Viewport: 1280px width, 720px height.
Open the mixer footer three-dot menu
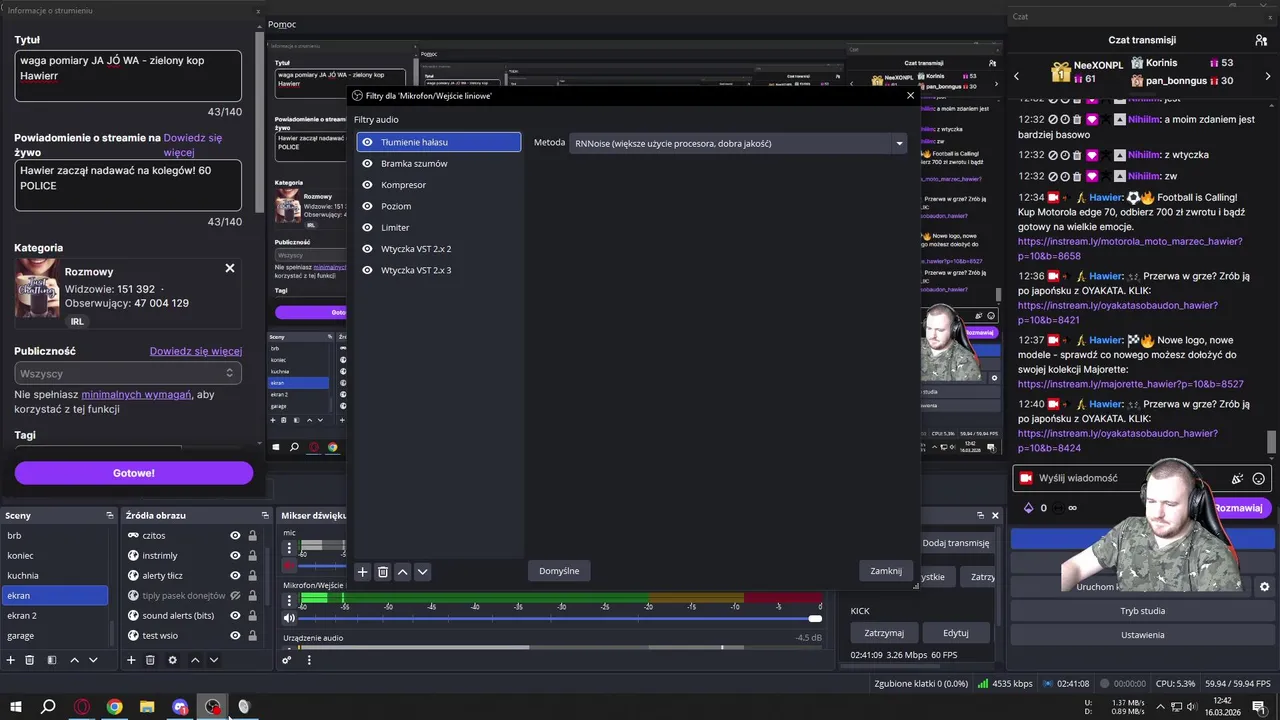309,660
